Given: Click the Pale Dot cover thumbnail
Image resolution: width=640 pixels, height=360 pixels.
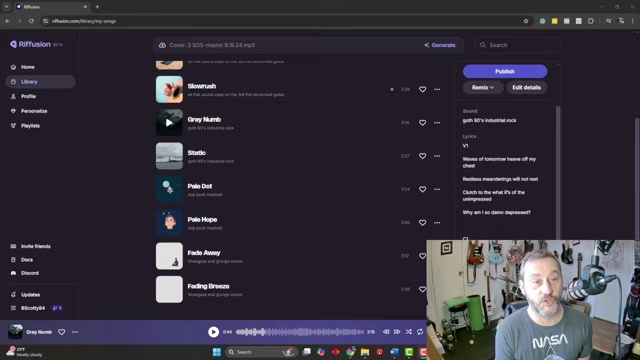Looking at the screenshot, I should coord(169,189).
